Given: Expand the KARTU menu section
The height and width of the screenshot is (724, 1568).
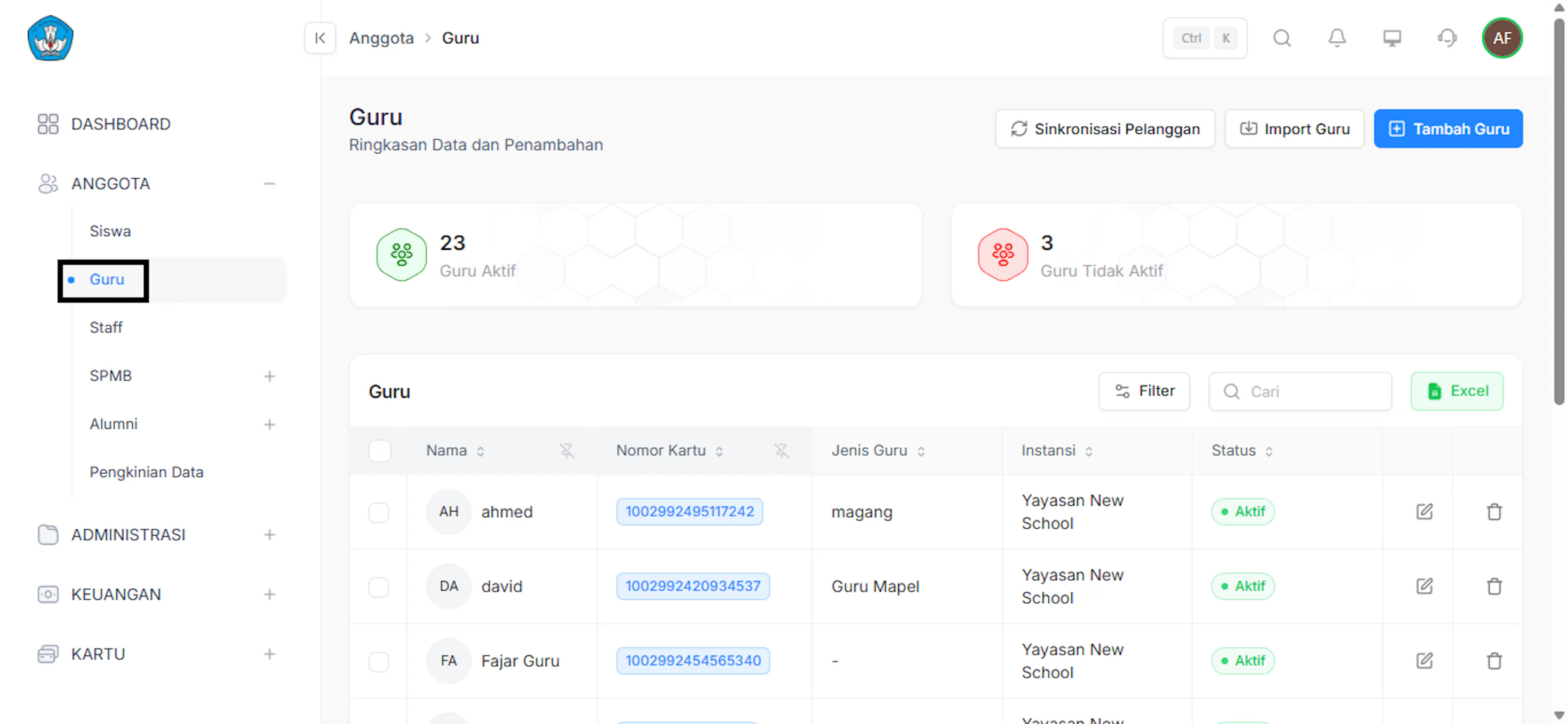Looking at the screenshot, I should 269,654.
